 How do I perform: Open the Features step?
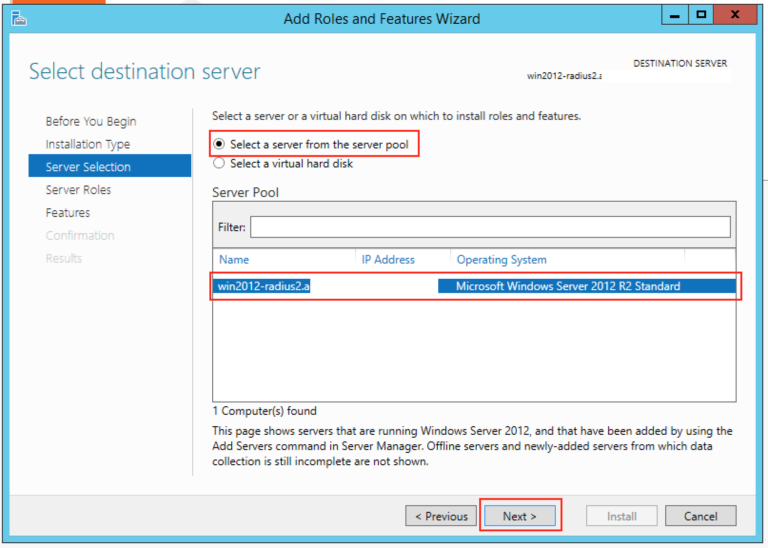68,213
